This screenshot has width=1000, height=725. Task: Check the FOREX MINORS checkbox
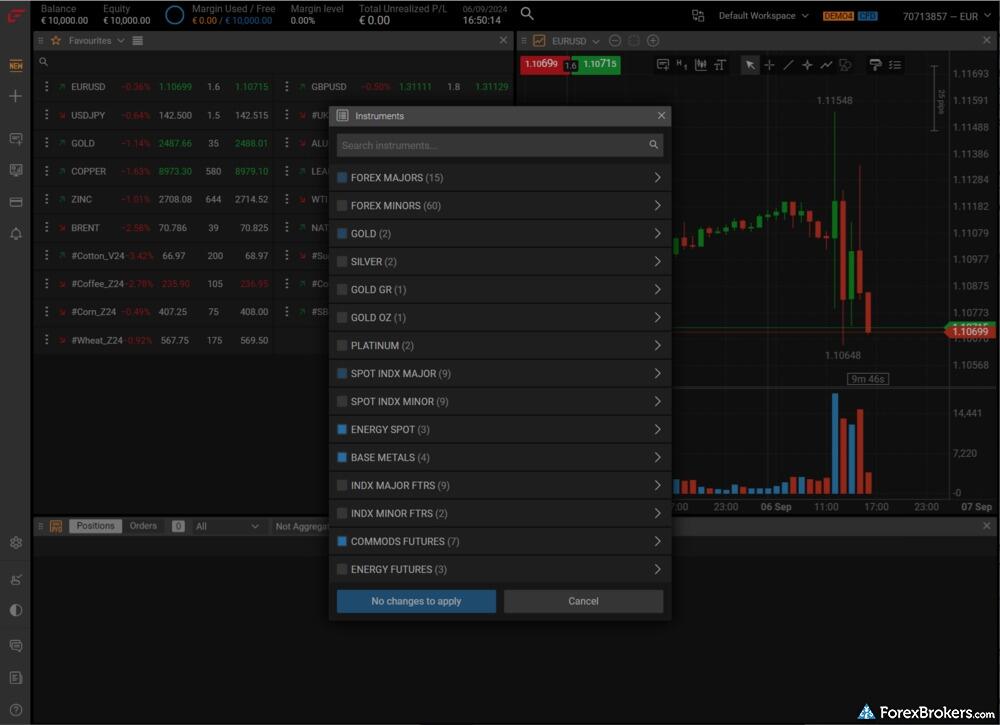(342, 206)
